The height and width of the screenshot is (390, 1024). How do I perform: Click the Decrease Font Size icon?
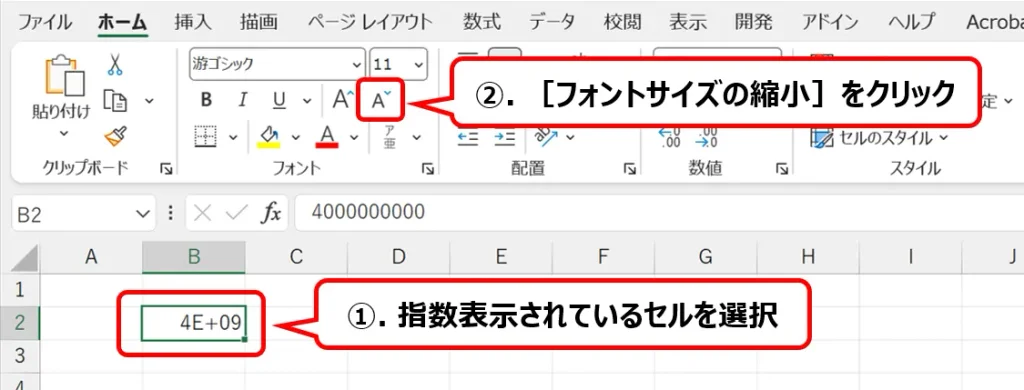381,100
